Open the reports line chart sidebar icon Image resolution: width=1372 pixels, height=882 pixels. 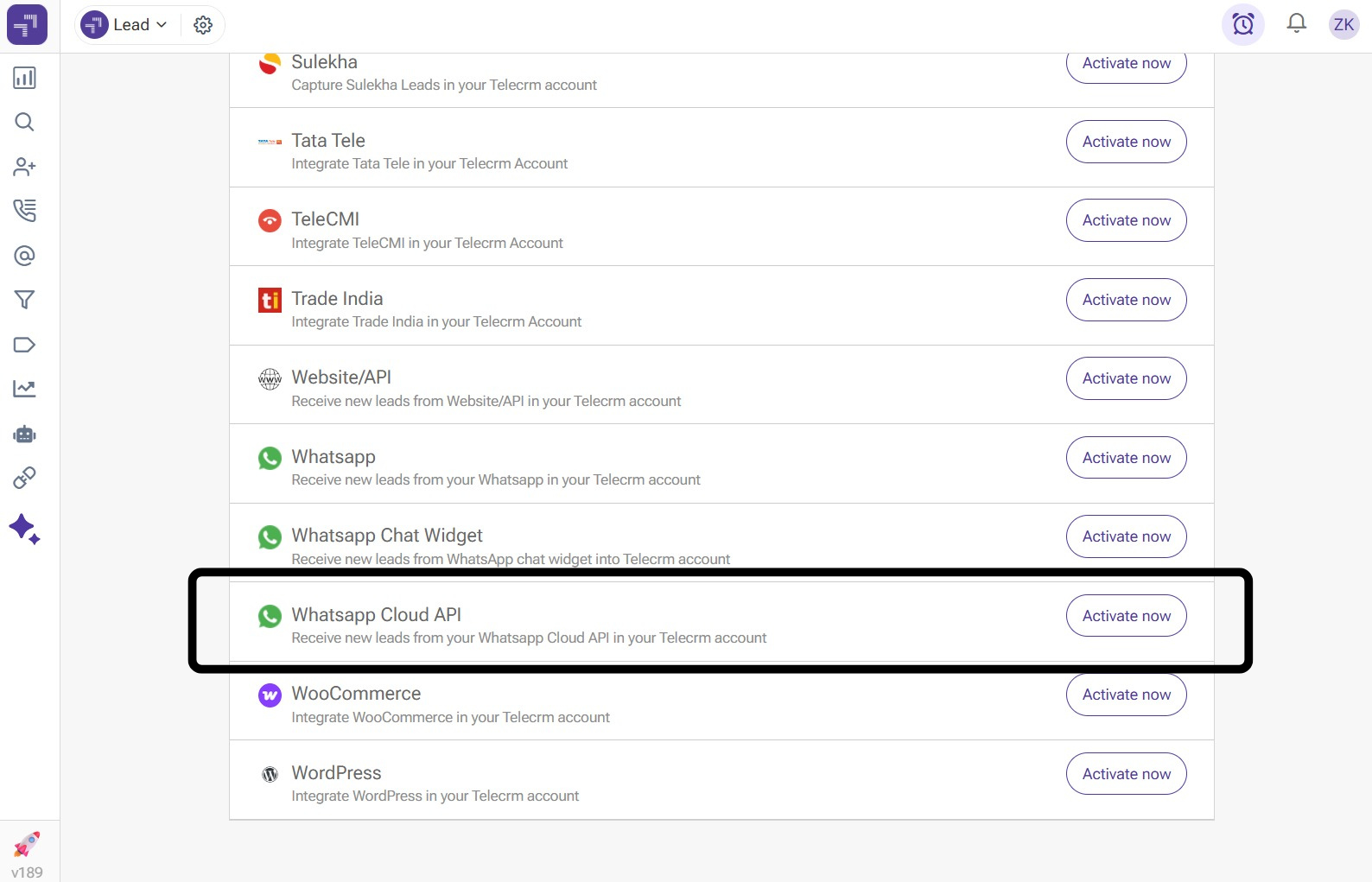click(24, 389)
